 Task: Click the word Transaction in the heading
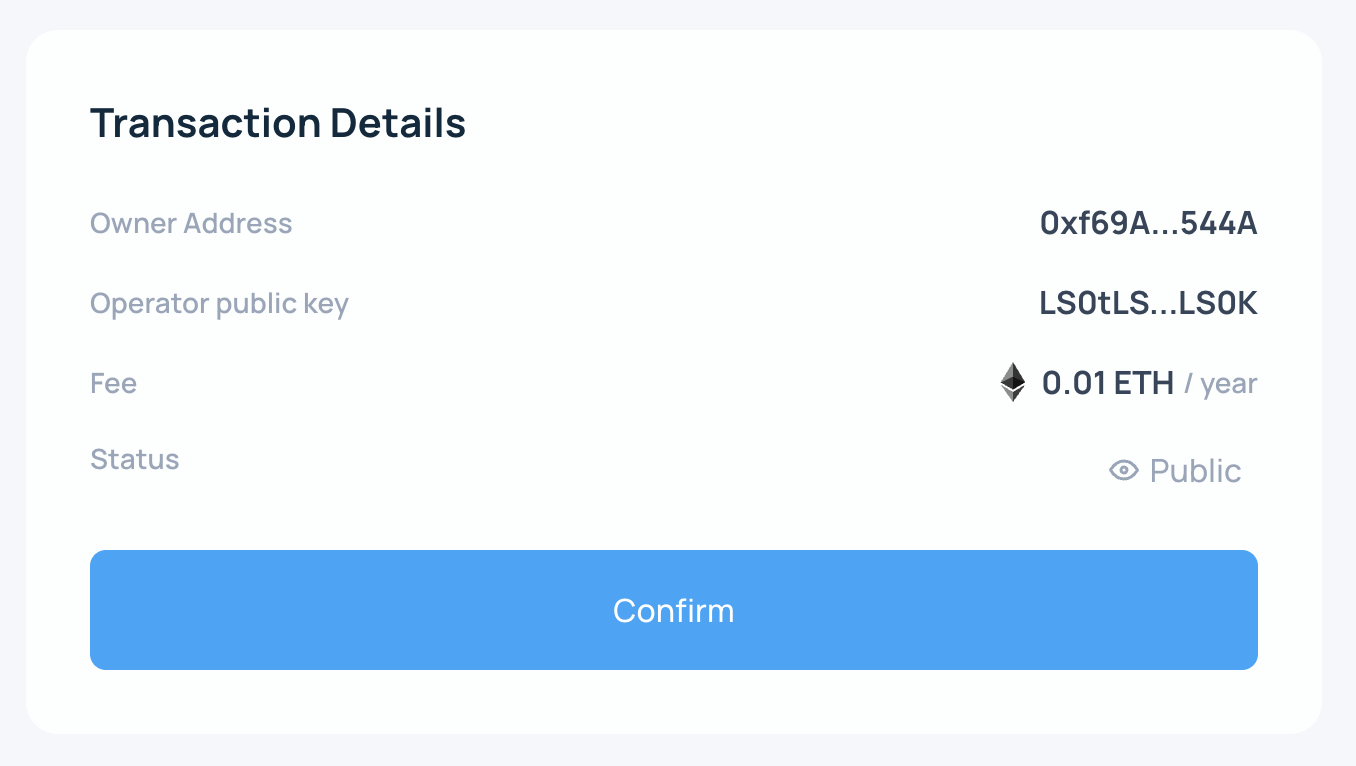205,124
